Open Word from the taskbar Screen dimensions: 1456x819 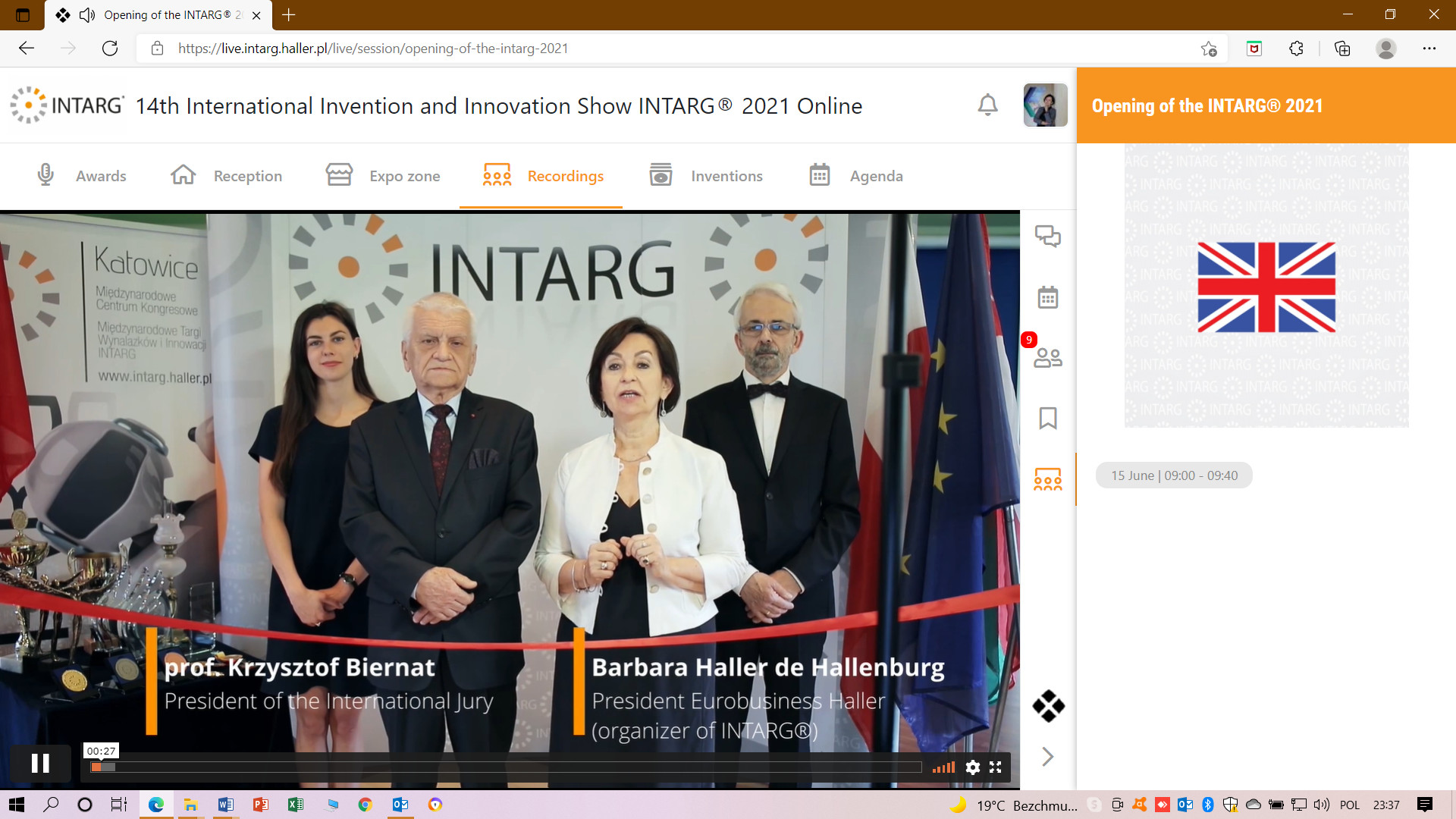coord(225,805)
